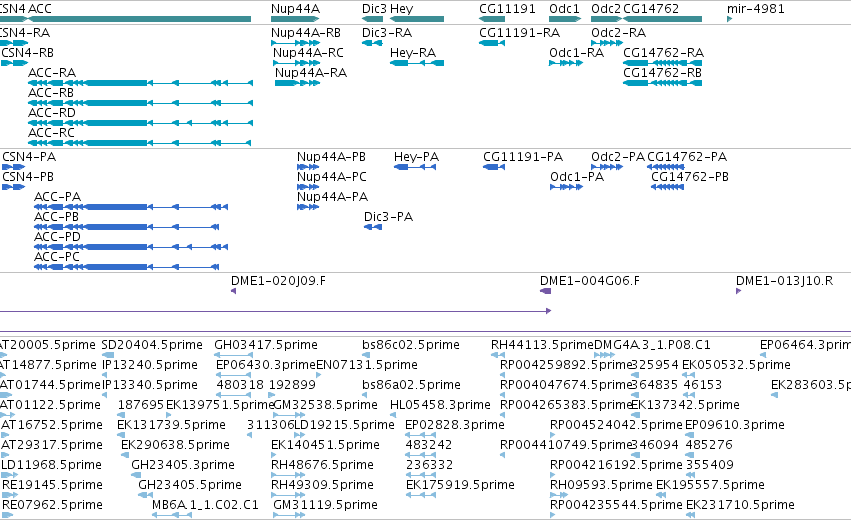Click the CG14762-RB transcript label

[662, 73]
